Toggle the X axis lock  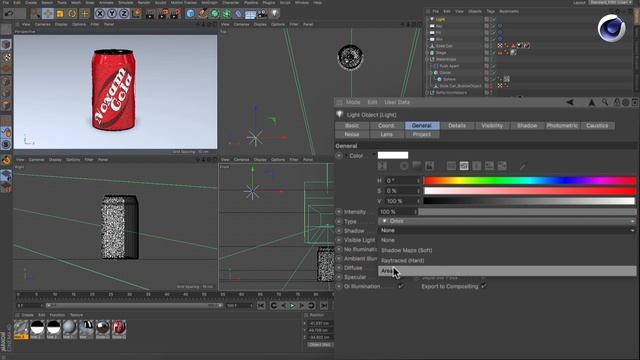click(x=100, y=13)
